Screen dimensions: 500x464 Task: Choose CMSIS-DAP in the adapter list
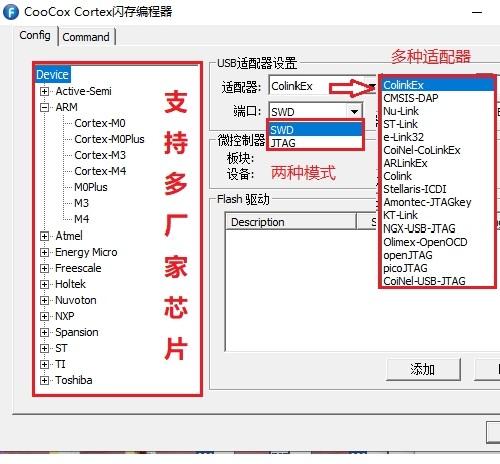tap(437, 98)
